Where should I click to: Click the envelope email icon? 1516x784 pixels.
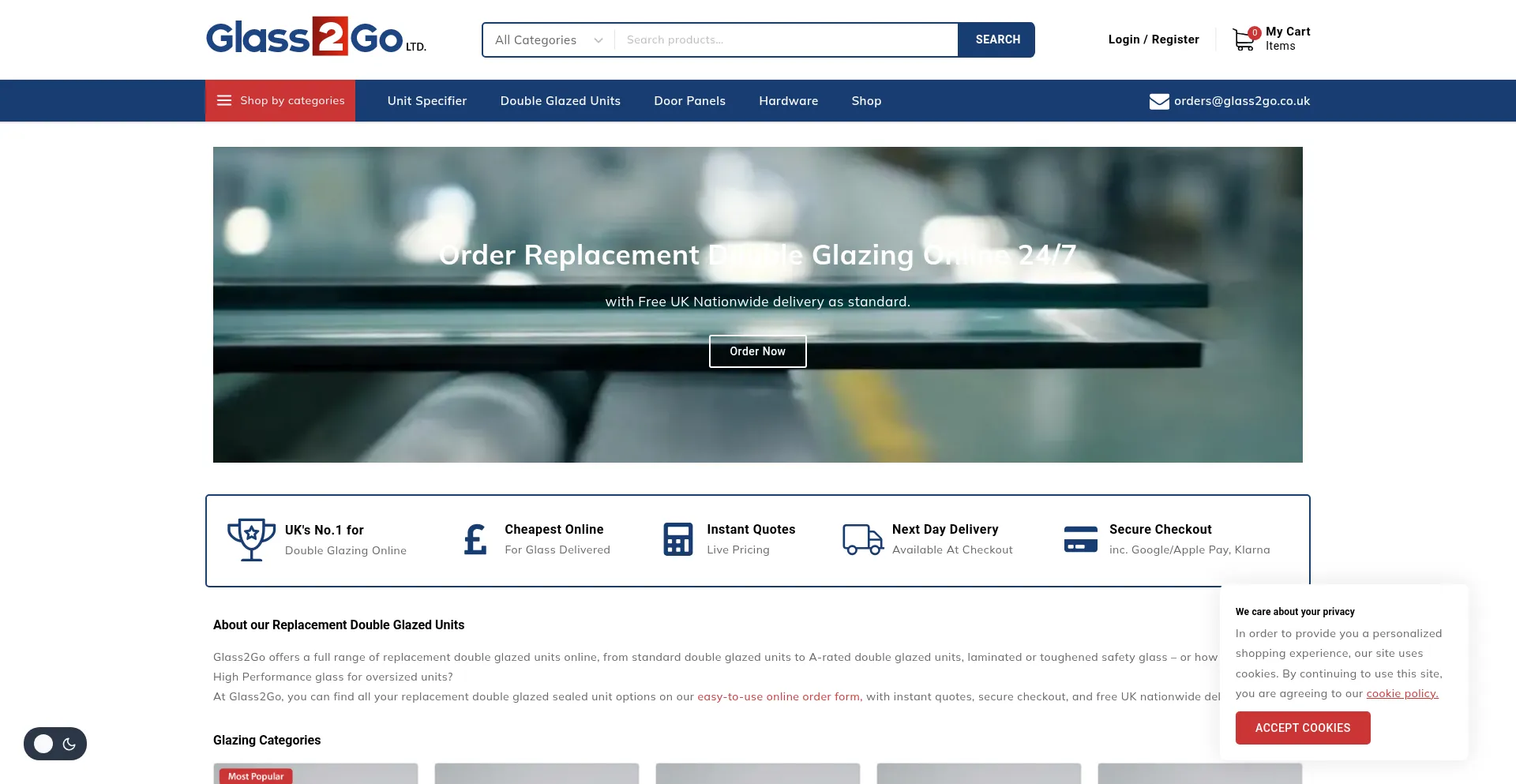pyautogui.click(x=1158, y=101)
